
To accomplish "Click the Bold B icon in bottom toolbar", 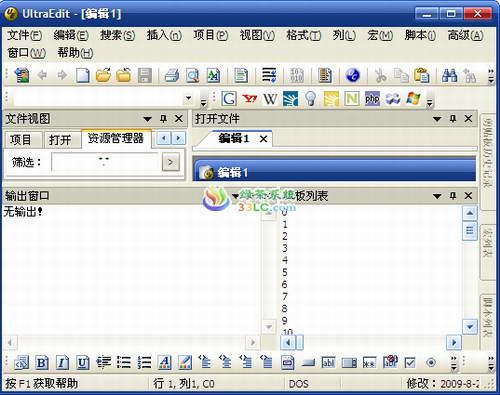I will coord(42,362).
